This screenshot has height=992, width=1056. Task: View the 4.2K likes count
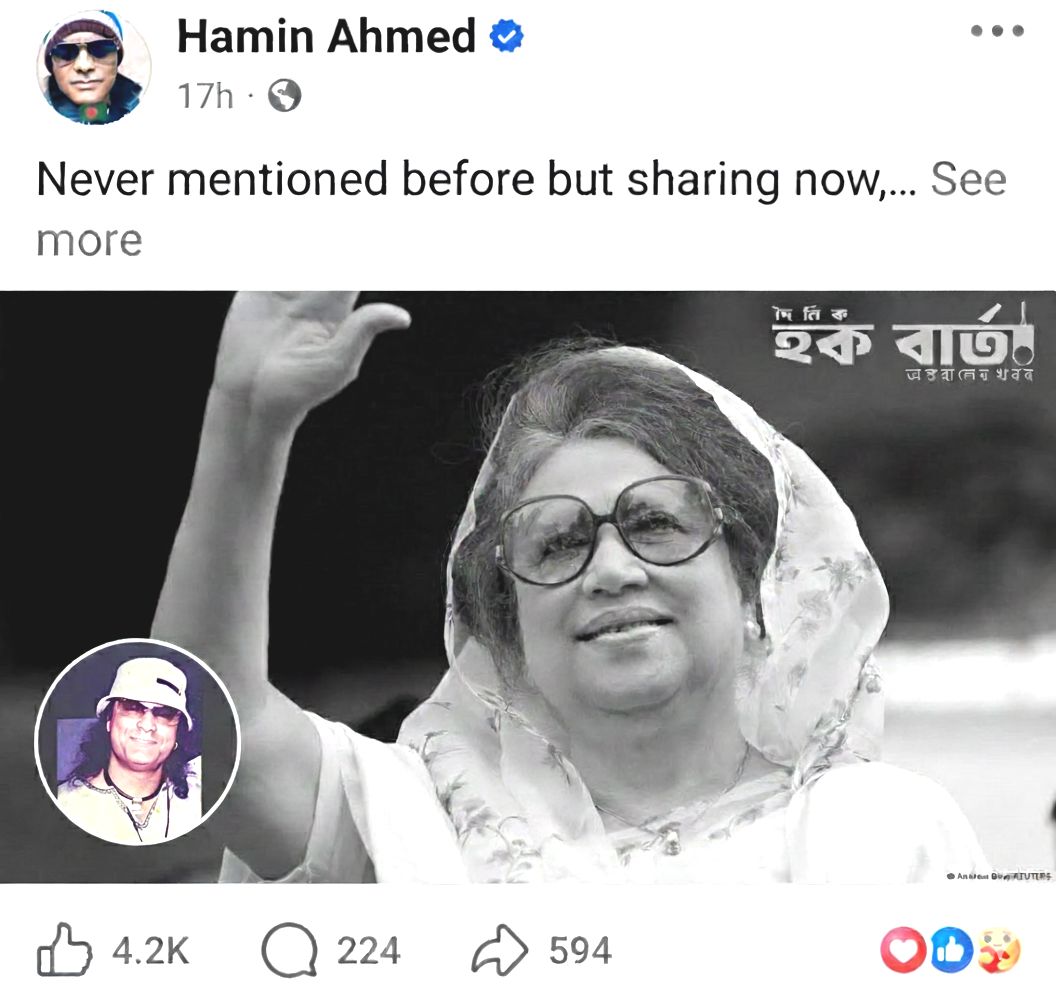pyautogui.click(x=151, y=951)
